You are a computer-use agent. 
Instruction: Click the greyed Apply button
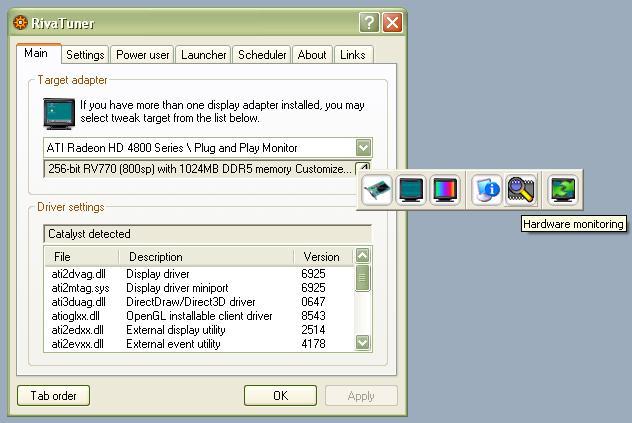361,396
